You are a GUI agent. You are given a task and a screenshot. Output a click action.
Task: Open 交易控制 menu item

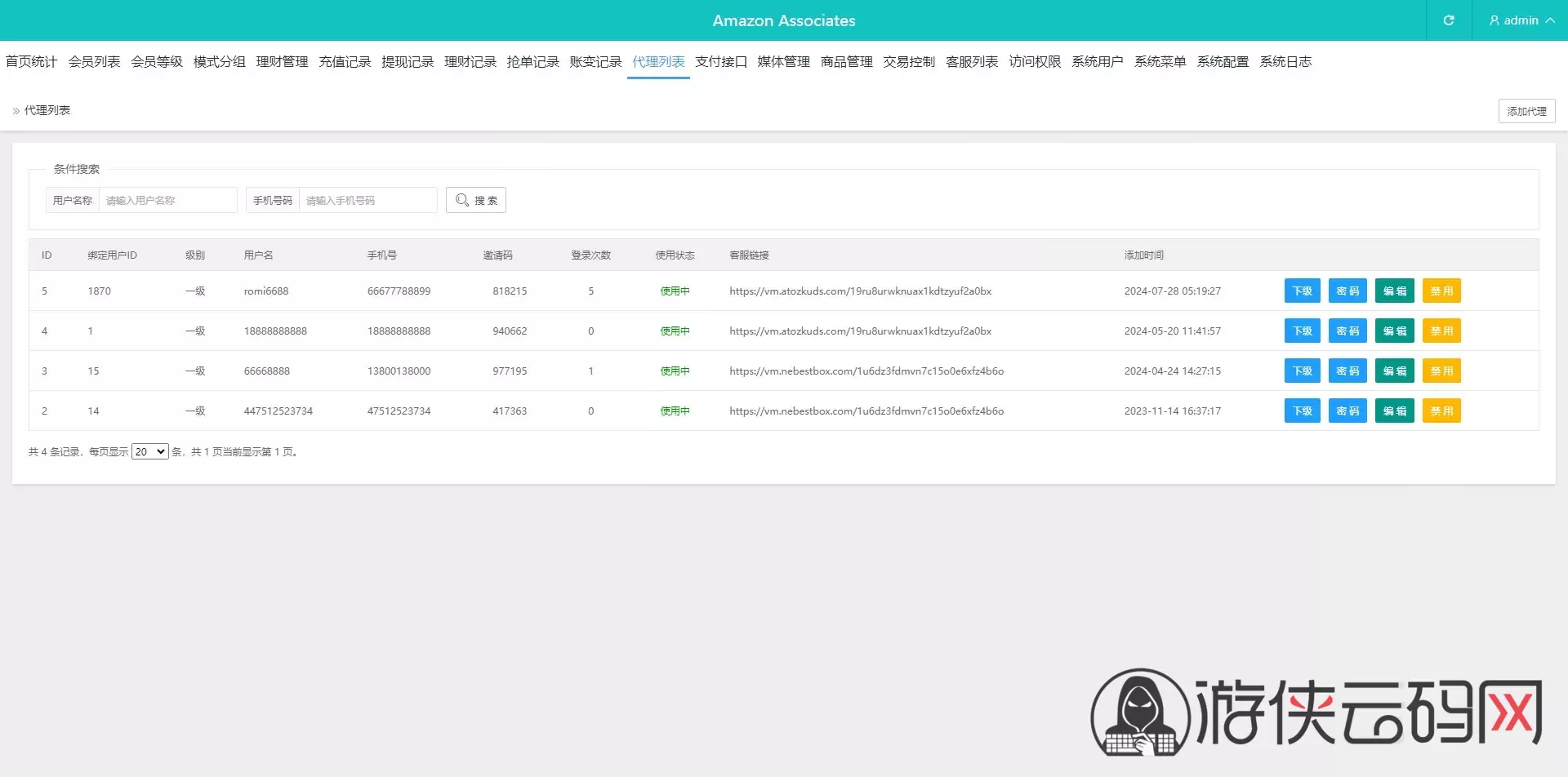[x=909, y=61]
